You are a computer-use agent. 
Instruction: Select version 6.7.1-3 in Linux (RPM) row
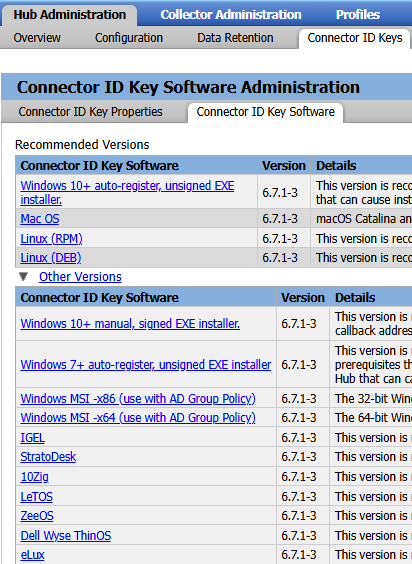[280, 238]
